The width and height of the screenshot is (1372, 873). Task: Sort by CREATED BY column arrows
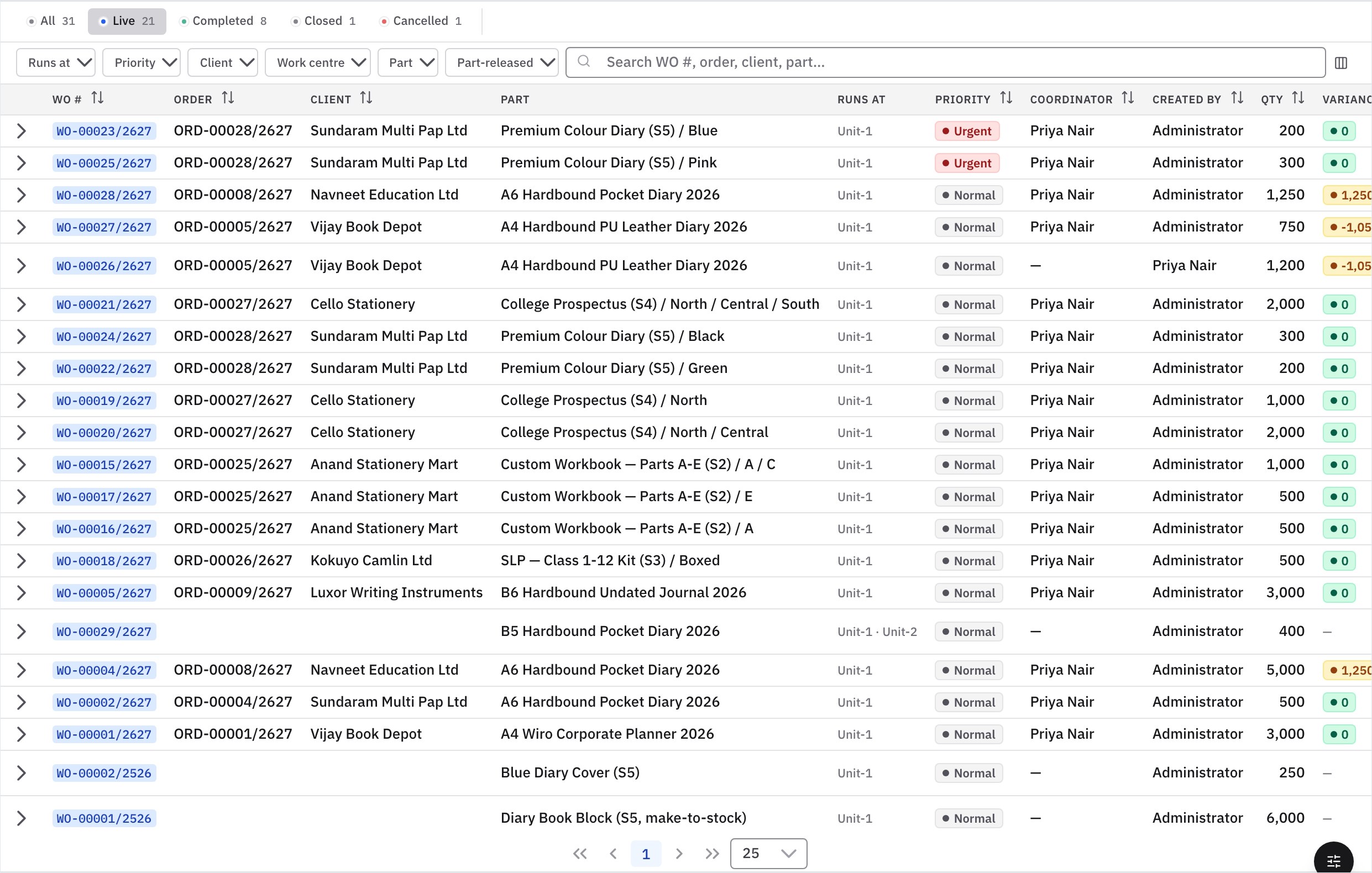click(1237, 98)
